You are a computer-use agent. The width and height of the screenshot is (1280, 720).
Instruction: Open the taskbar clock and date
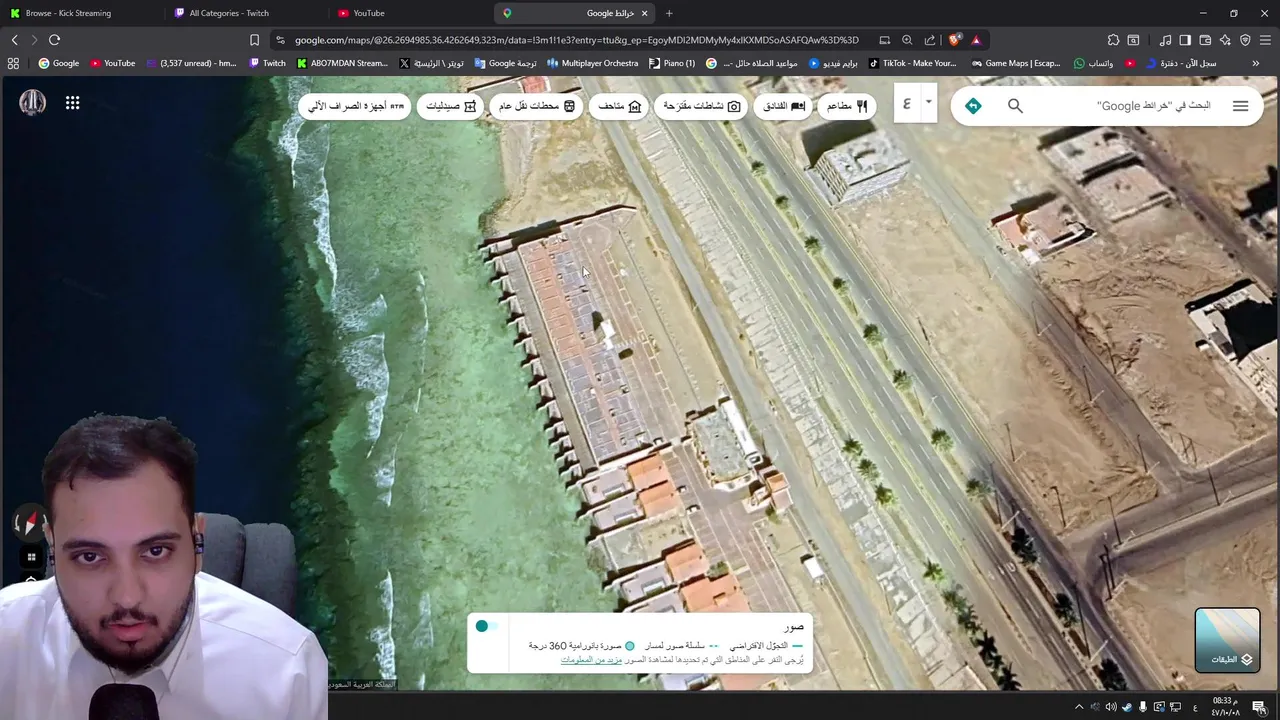[1225, 707]
